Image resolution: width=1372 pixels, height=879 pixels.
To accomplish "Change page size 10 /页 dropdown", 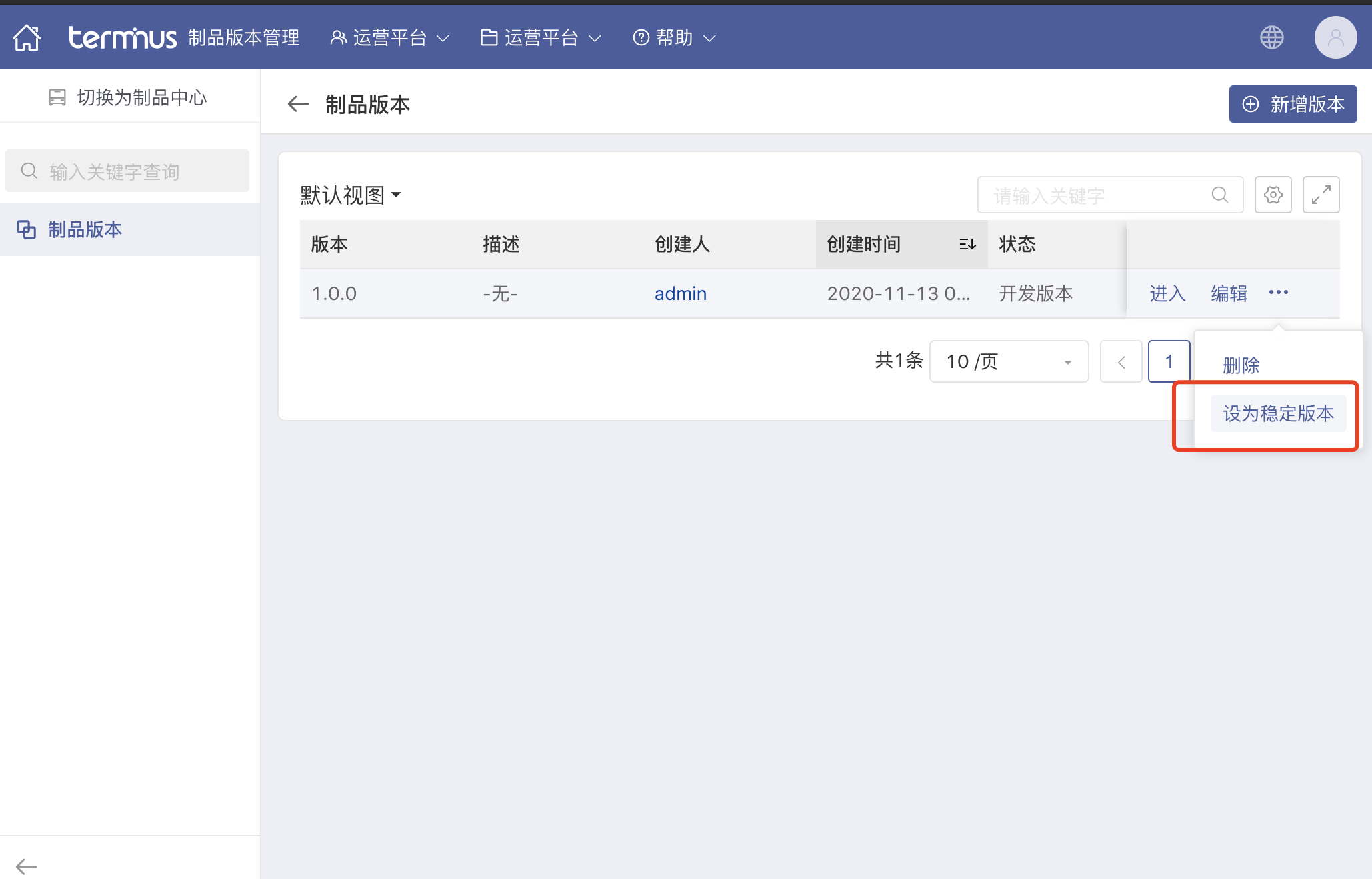I will click(x=1009, y=361).
